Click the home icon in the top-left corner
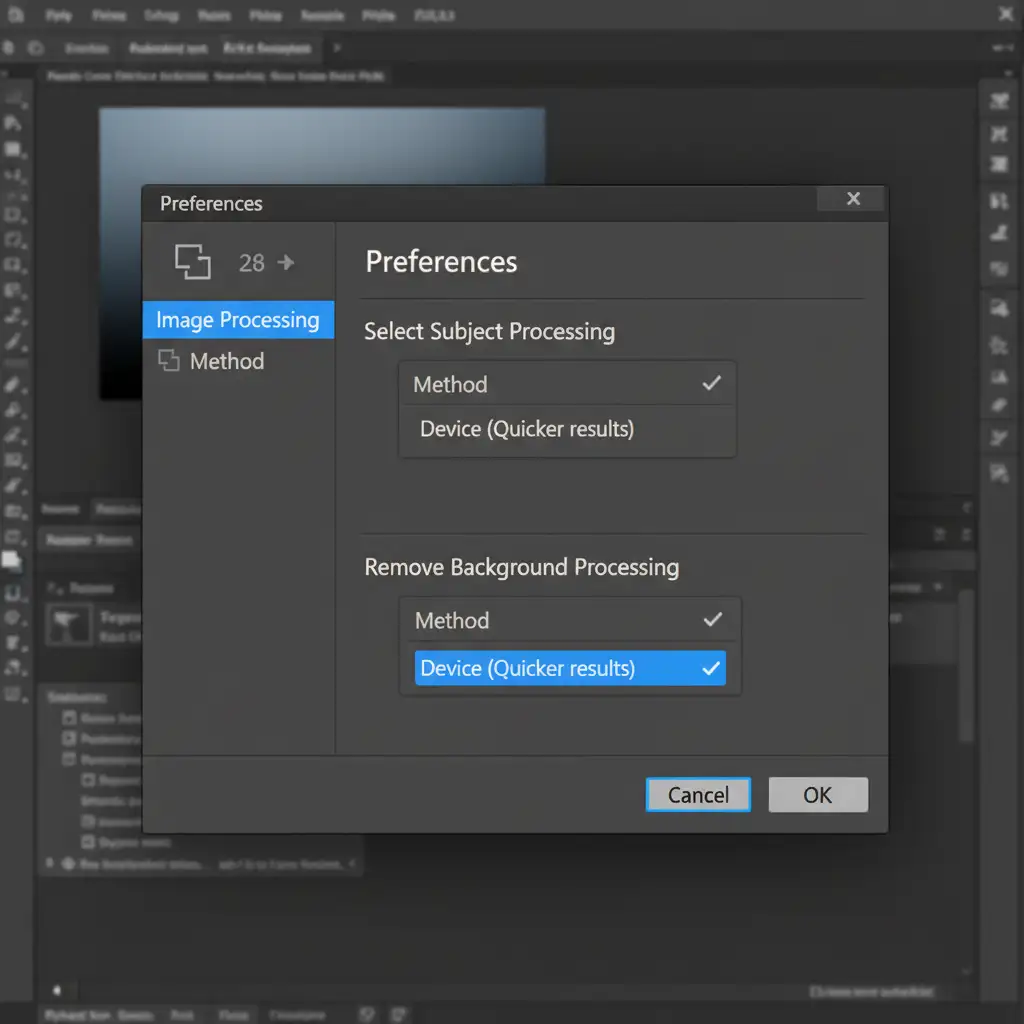This screenshot has height=1024, width=1024. pyautogui.click(x=15, y=16)
